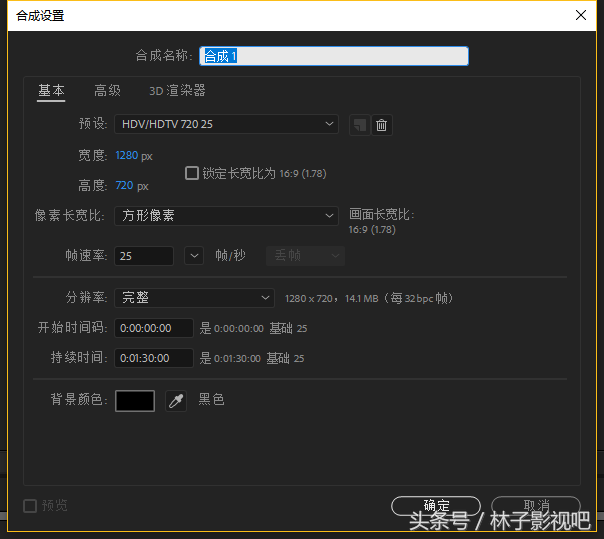This screenshot has width=604, height=539.
Task: Click the 持续时间 field 0:01:30:00
Action: (154, 358)
